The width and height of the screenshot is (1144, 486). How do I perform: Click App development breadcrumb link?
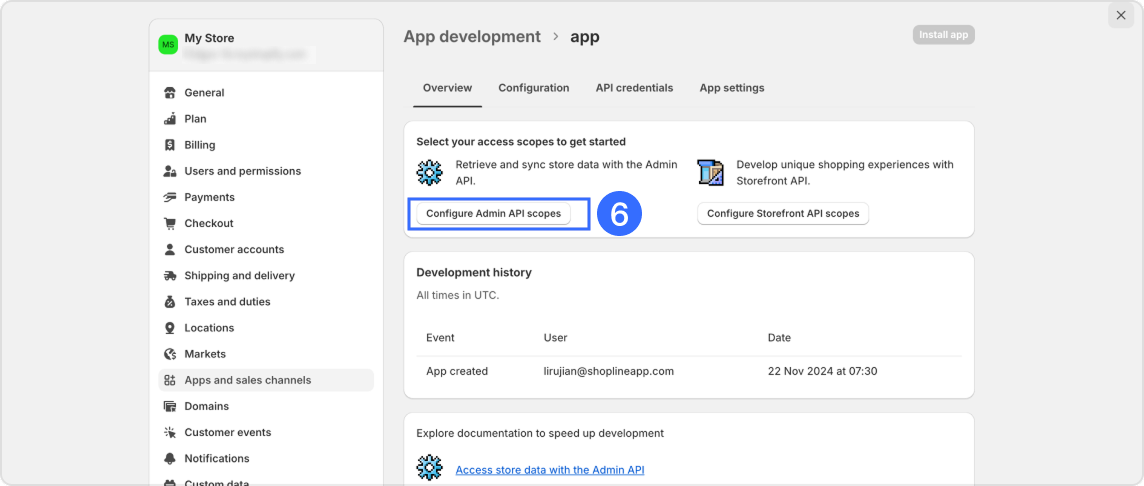point(471,37)
